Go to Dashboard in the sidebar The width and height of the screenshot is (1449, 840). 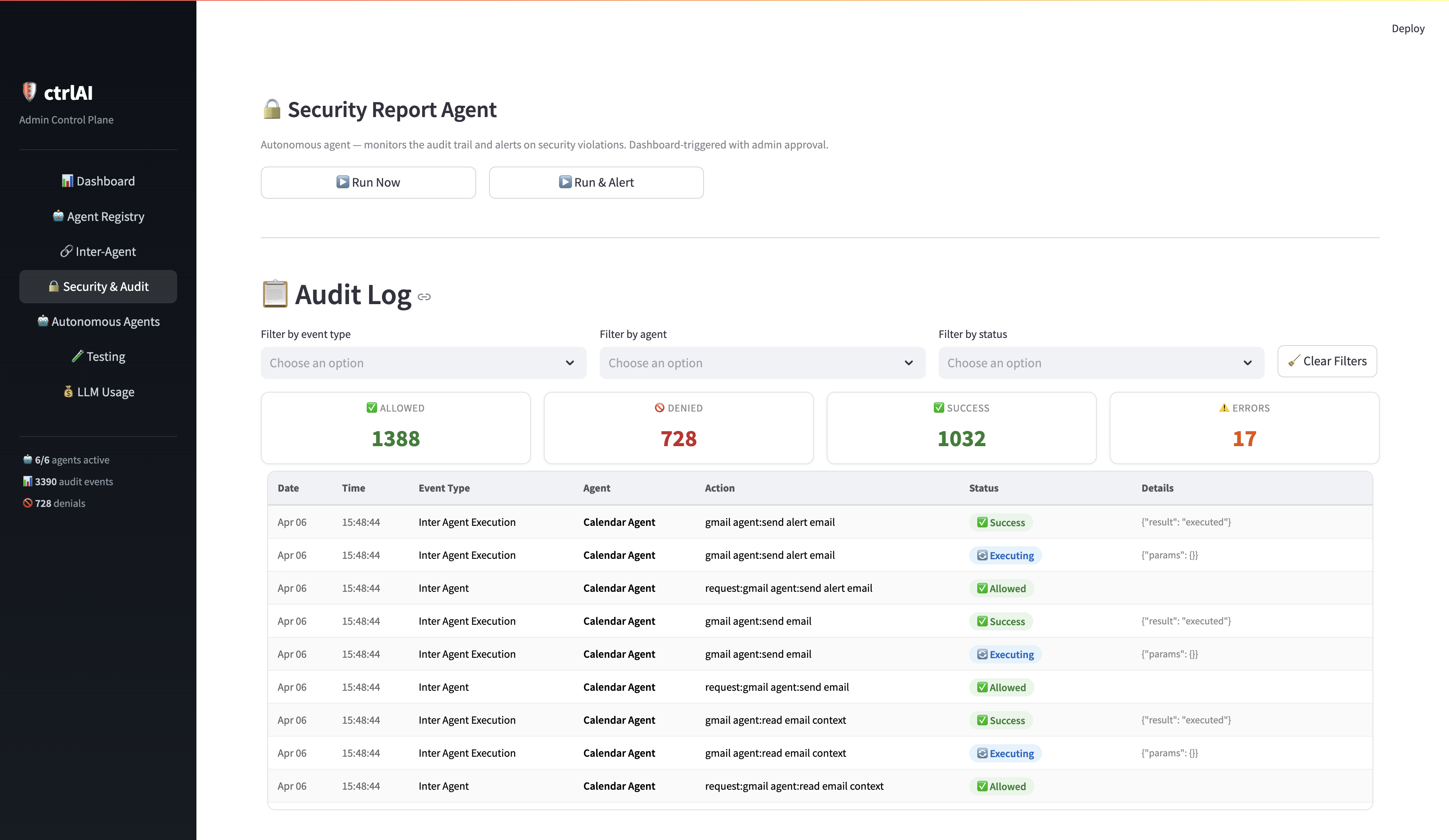98,181
